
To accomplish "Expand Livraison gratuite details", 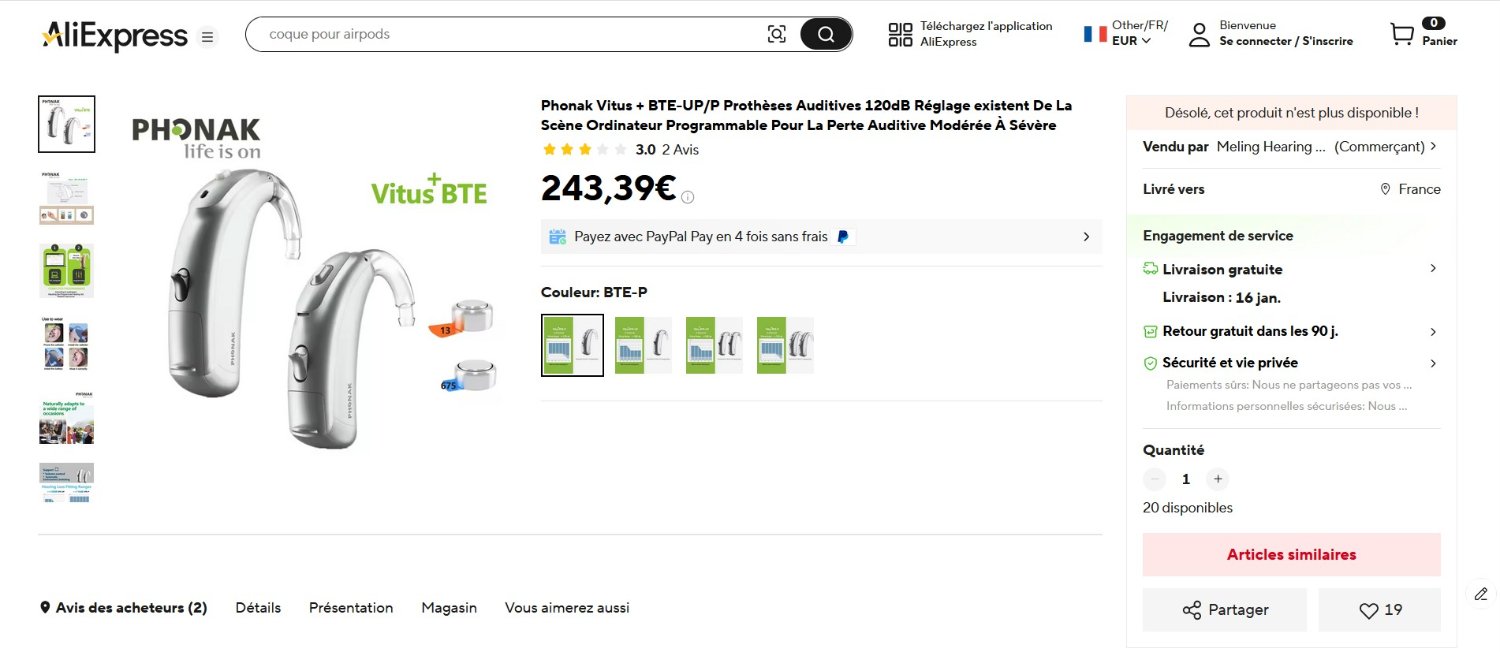I will [1433, 269].
